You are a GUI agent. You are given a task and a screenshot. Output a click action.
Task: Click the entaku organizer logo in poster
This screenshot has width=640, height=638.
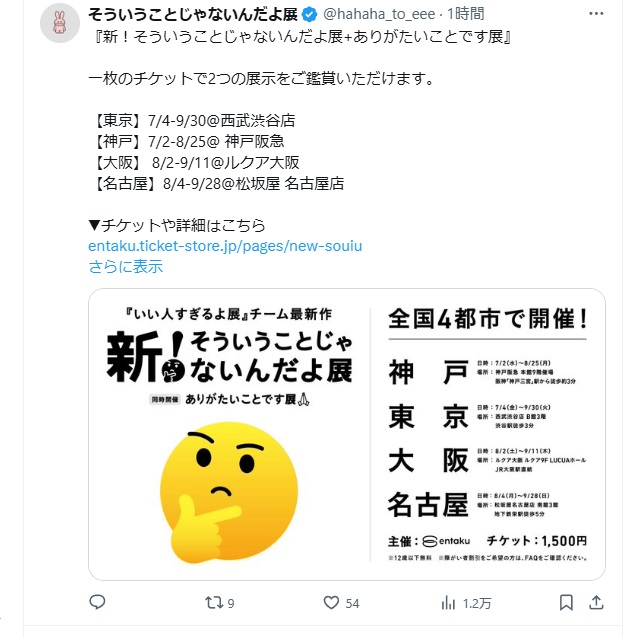(x=446, y=541)
